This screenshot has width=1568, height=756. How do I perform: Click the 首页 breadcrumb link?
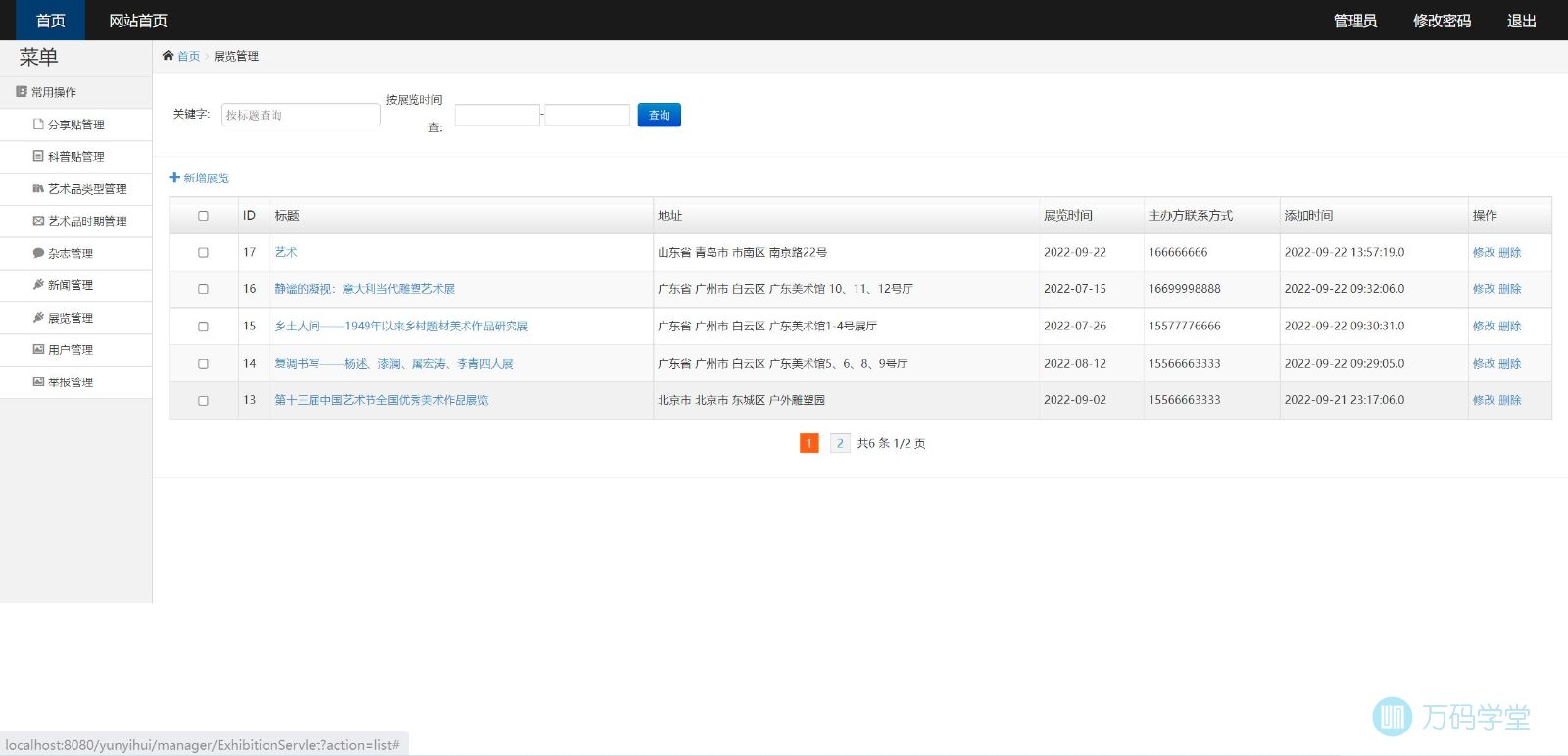pyautogui.click(x=188, y=56)
